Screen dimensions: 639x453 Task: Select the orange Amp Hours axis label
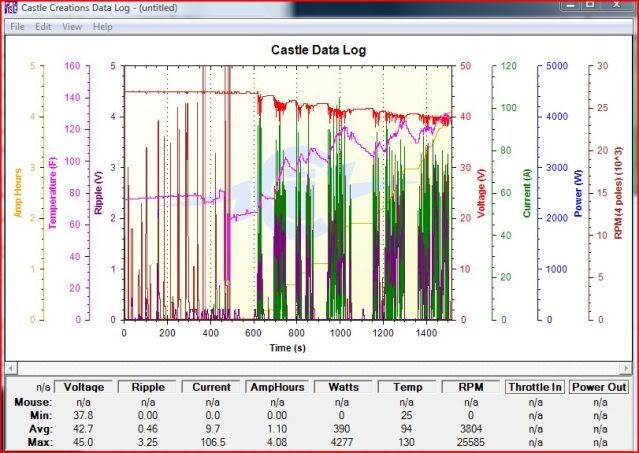[19, 192]
